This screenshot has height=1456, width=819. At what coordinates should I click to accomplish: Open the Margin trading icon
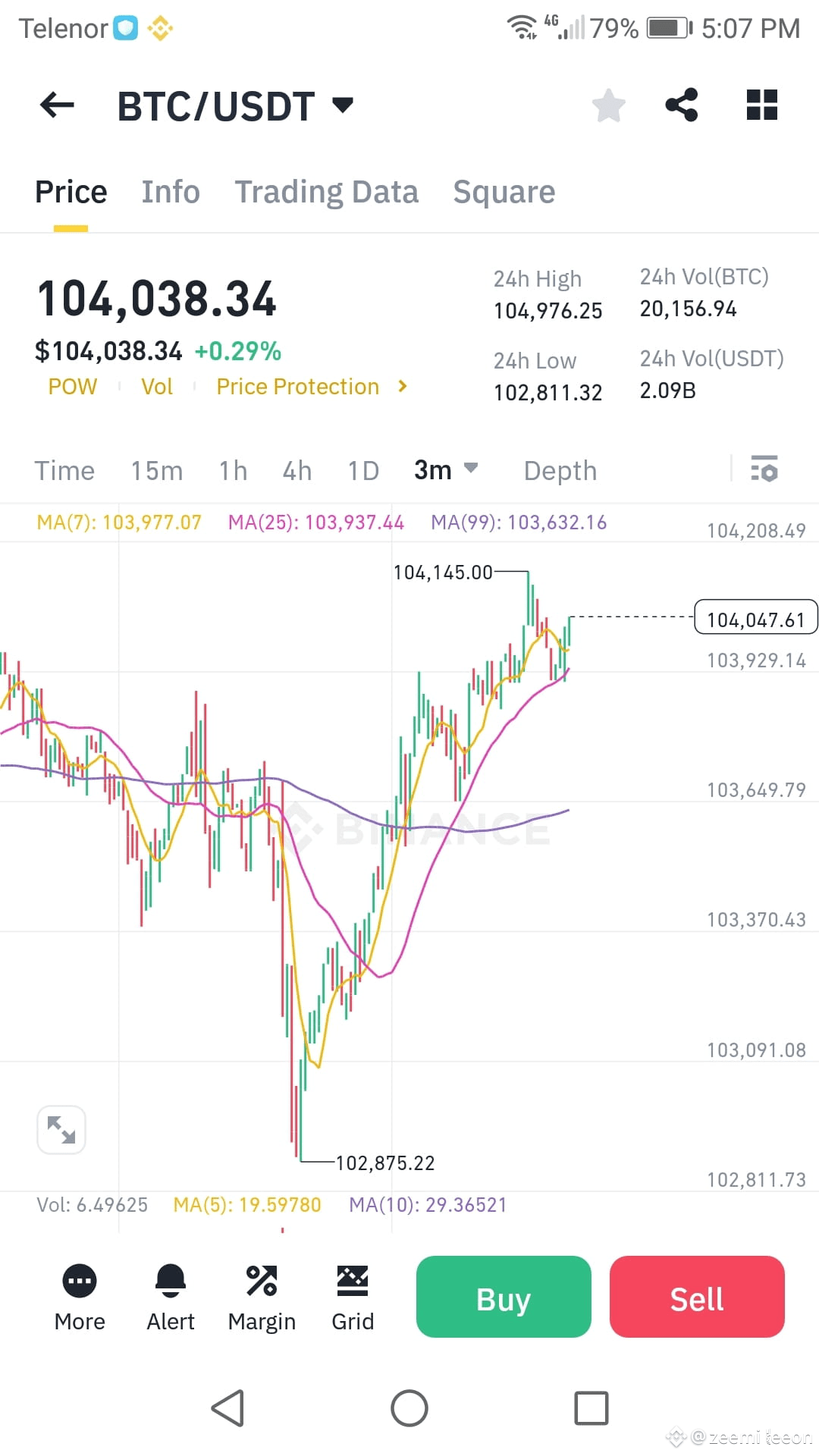coord(262,1281)
